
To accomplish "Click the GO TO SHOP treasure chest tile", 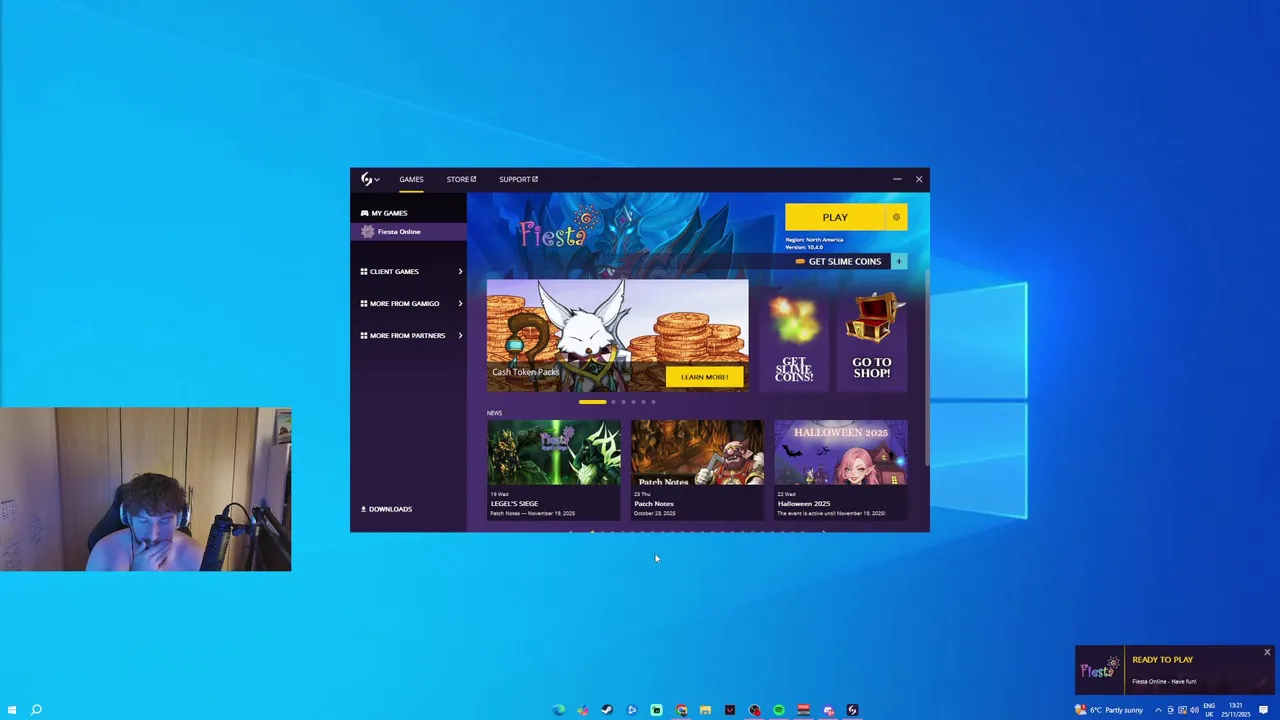I will [x=872, y=341].
